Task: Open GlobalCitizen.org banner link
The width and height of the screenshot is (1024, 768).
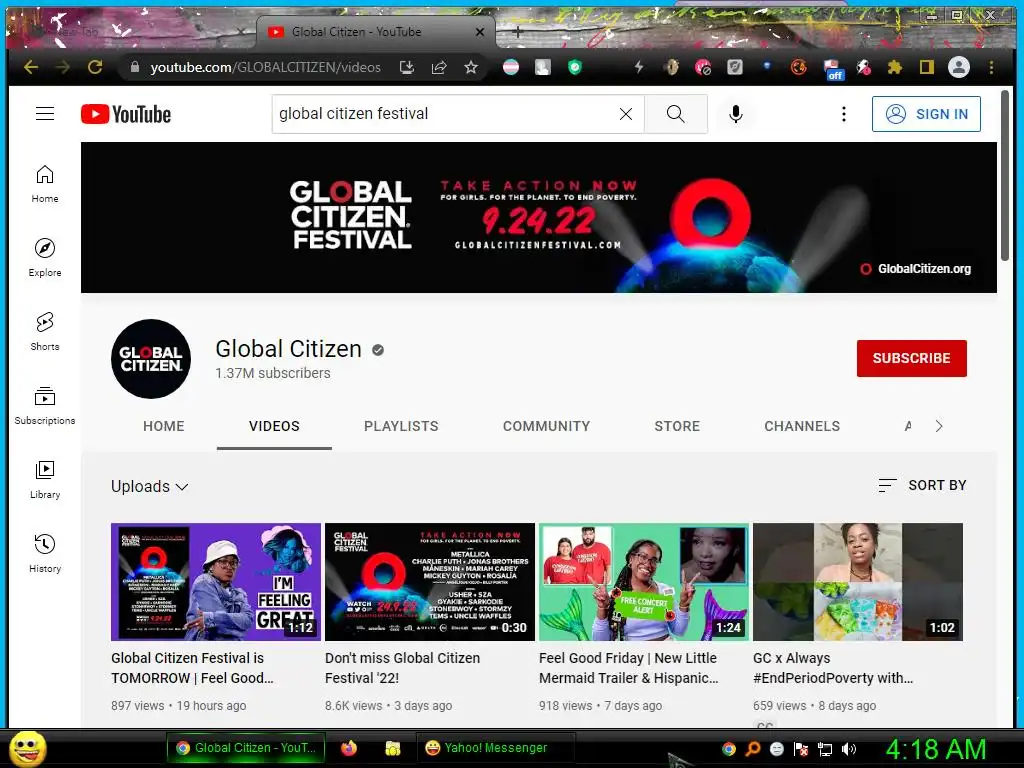Action: tap(916, 268)
